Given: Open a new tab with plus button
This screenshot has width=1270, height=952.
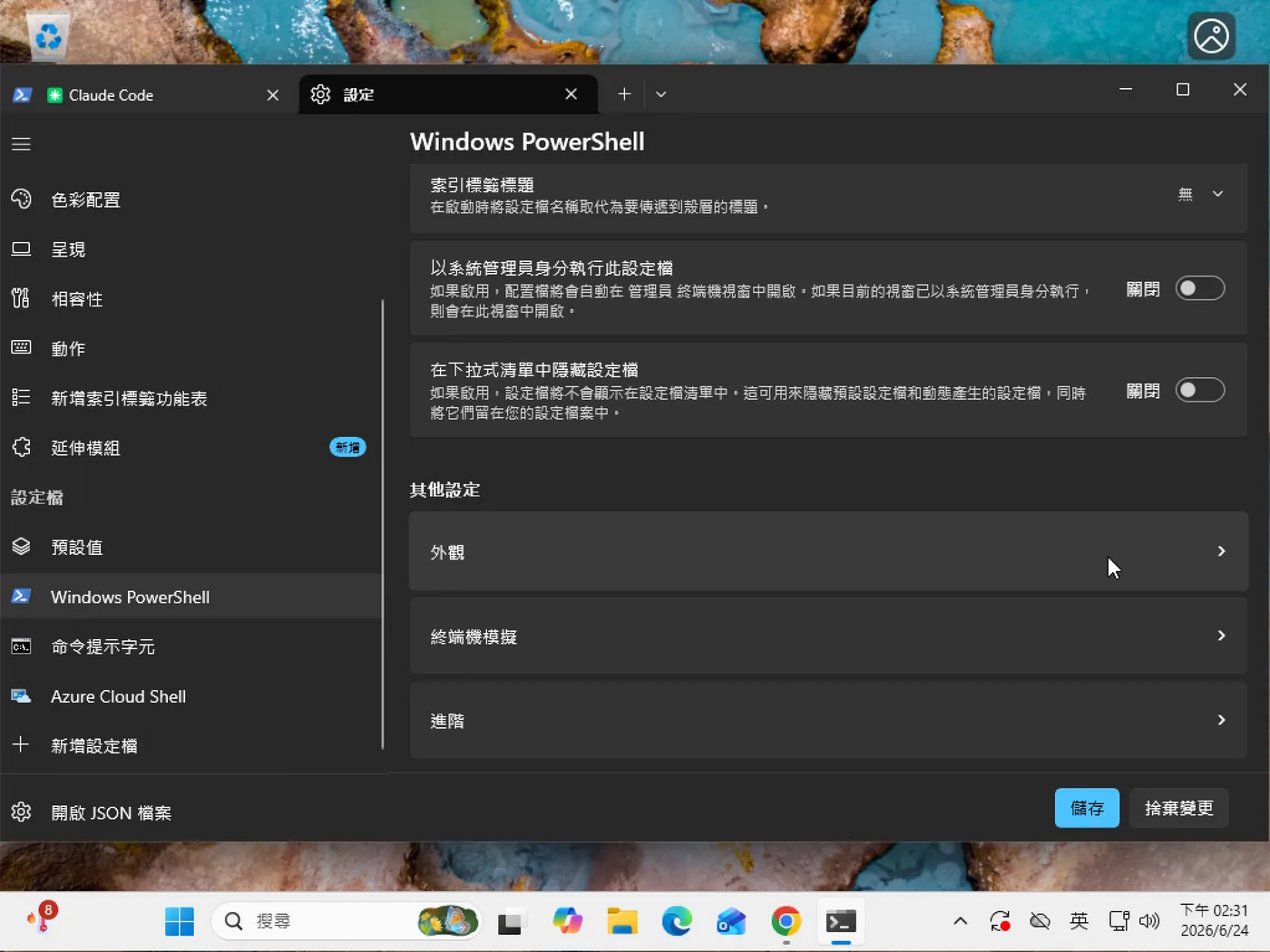Looking at the screenshot, I should pyautogui.click(x=624, y=94).
